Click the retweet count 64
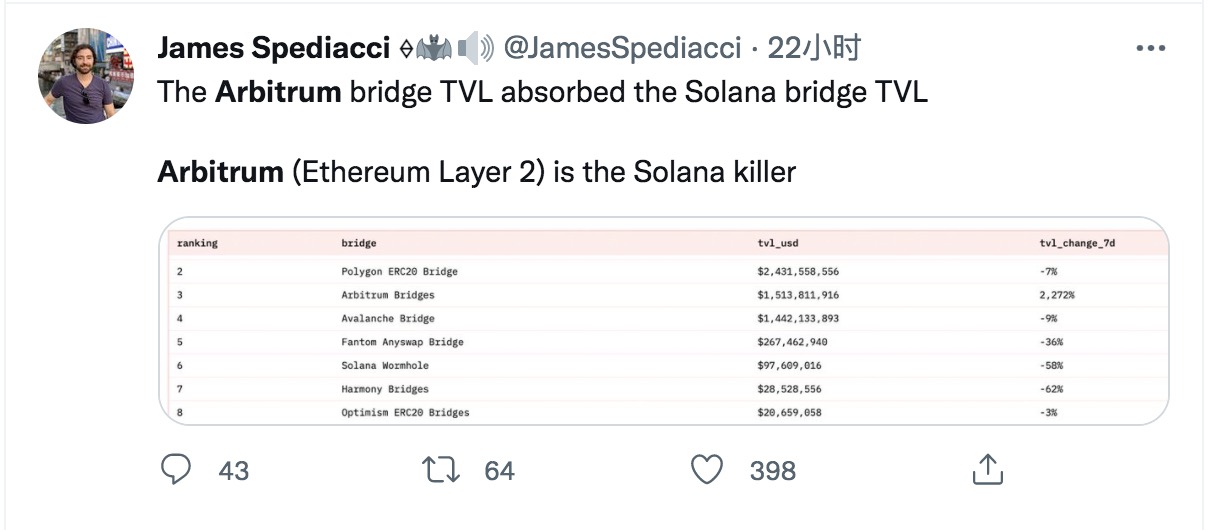 499,470
